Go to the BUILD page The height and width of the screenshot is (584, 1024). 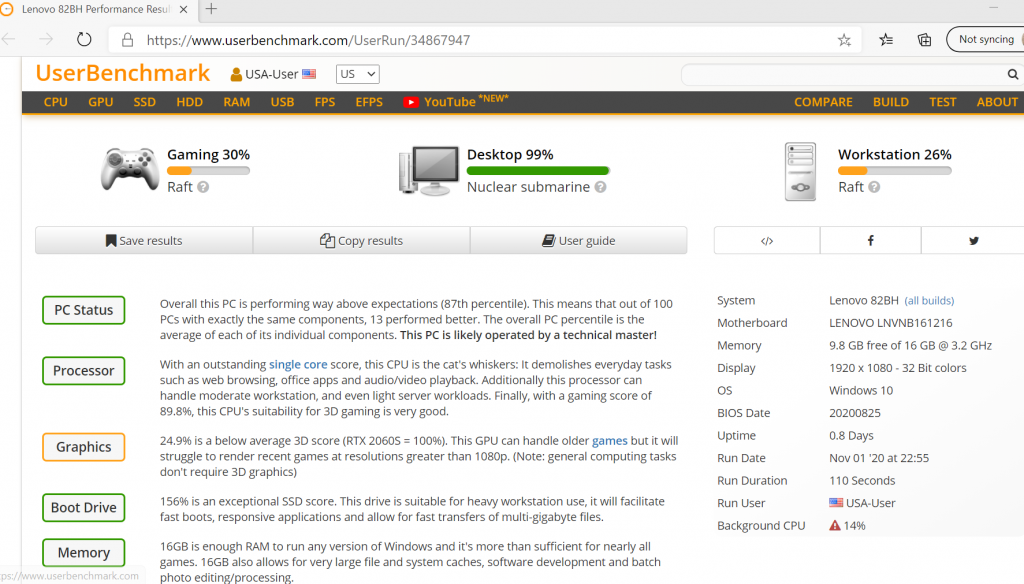(891, 102)
